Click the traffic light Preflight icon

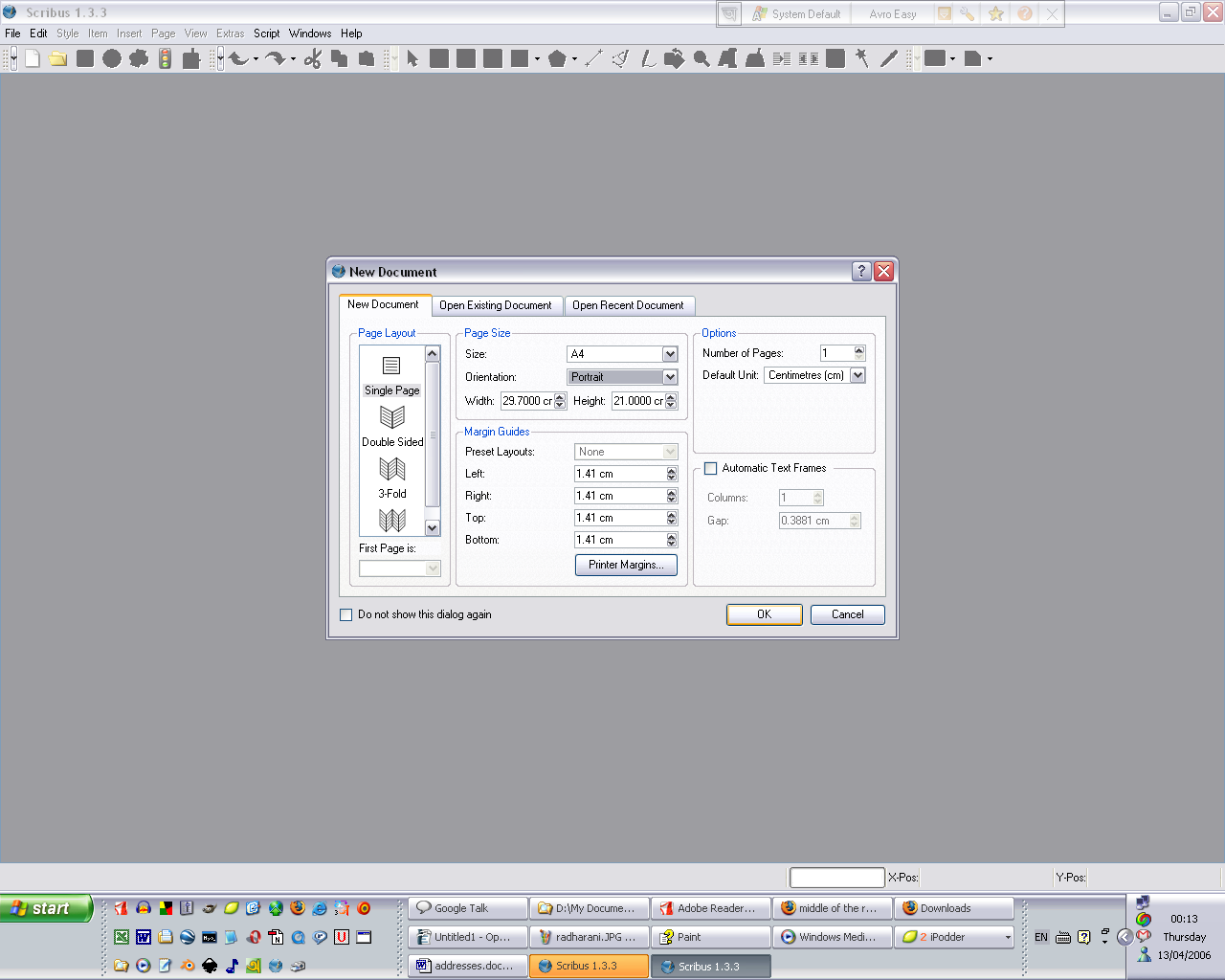166,59
